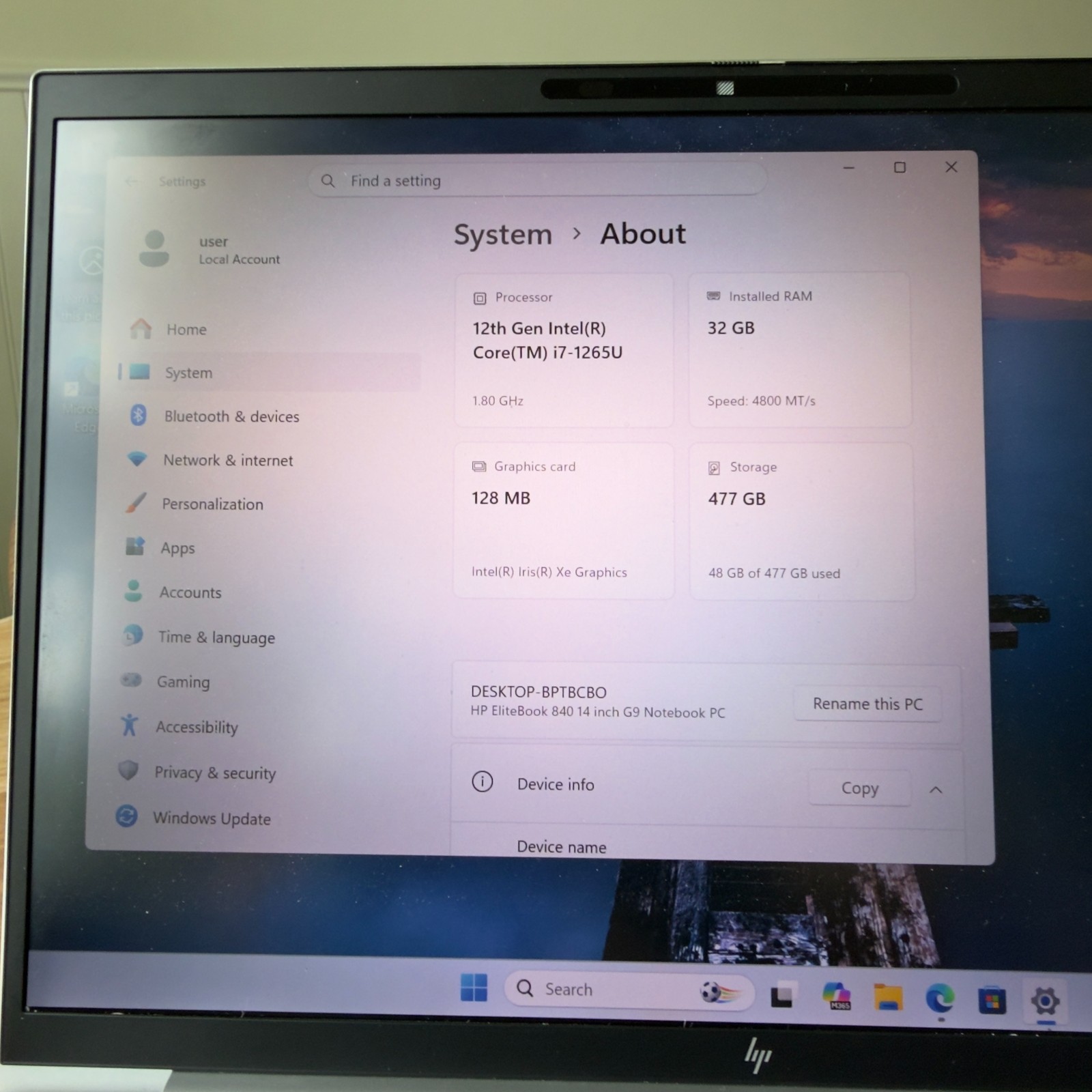Click the Home house icon
The width and height of the screenshot is (1092, 1092).
pos(141,329)
